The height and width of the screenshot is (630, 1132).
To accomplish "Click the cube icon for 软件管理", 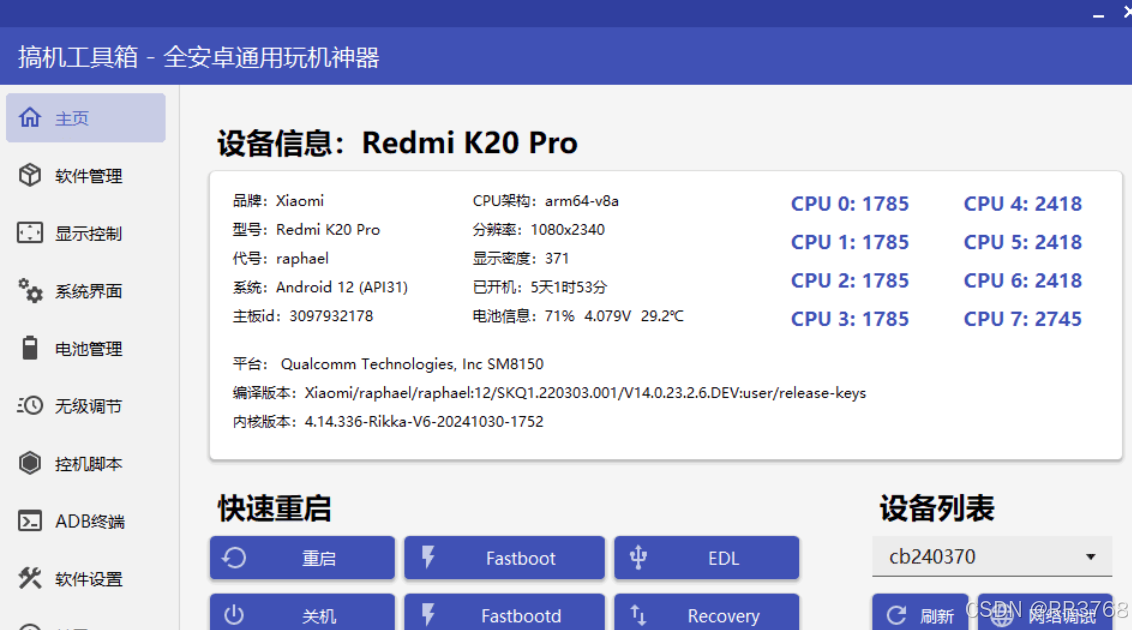I will (30, 175).
